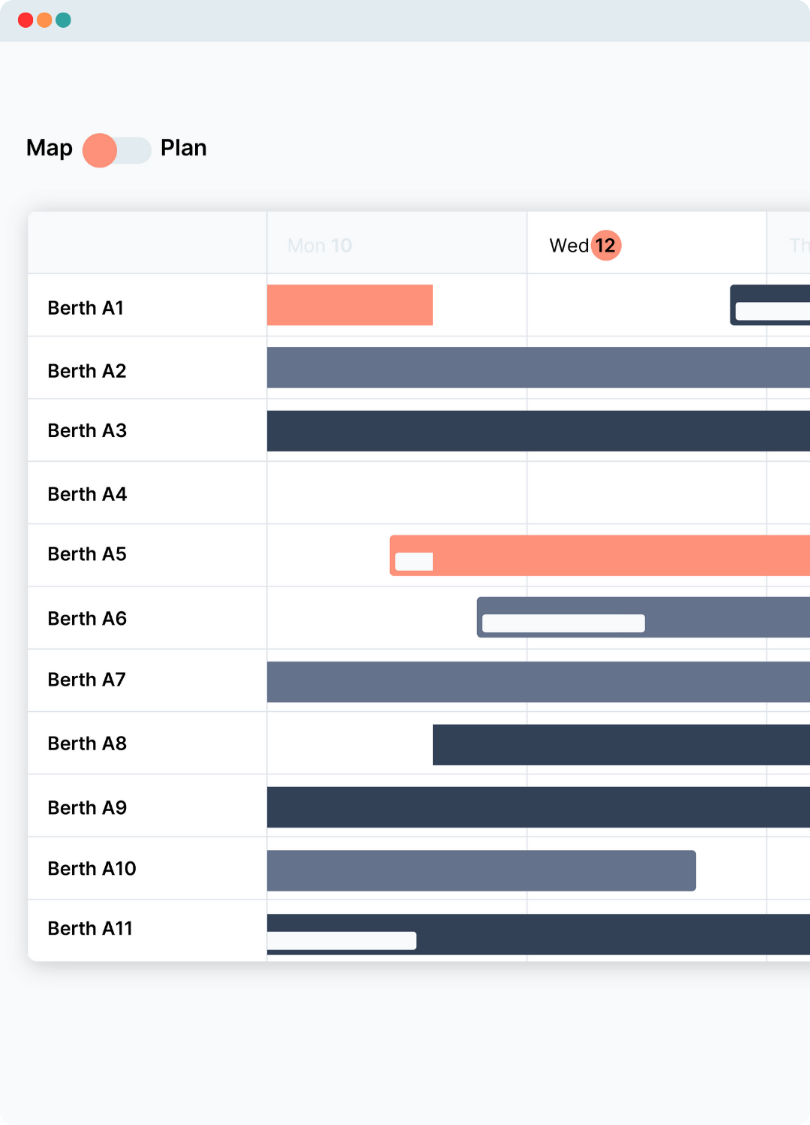810x1125 pixels.
Task: Click the "Map" view label
Action: (49, 148)
